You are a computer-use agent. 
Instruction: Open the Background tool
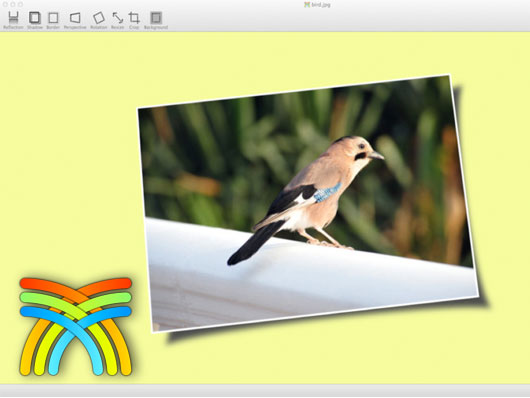(156, 20)
